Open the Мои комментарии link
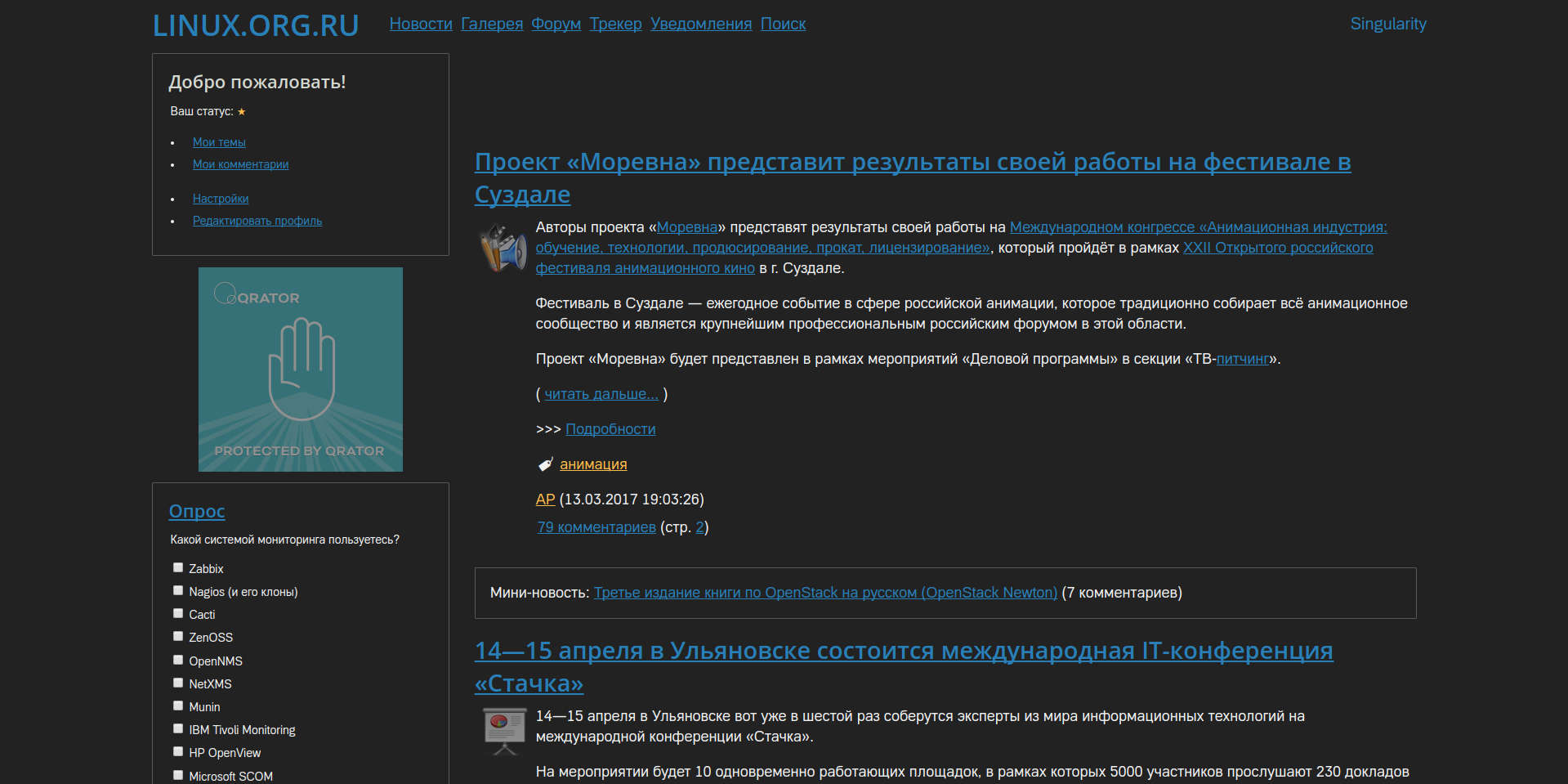Viewport: 1568px width, 784px height. [241, 164]
